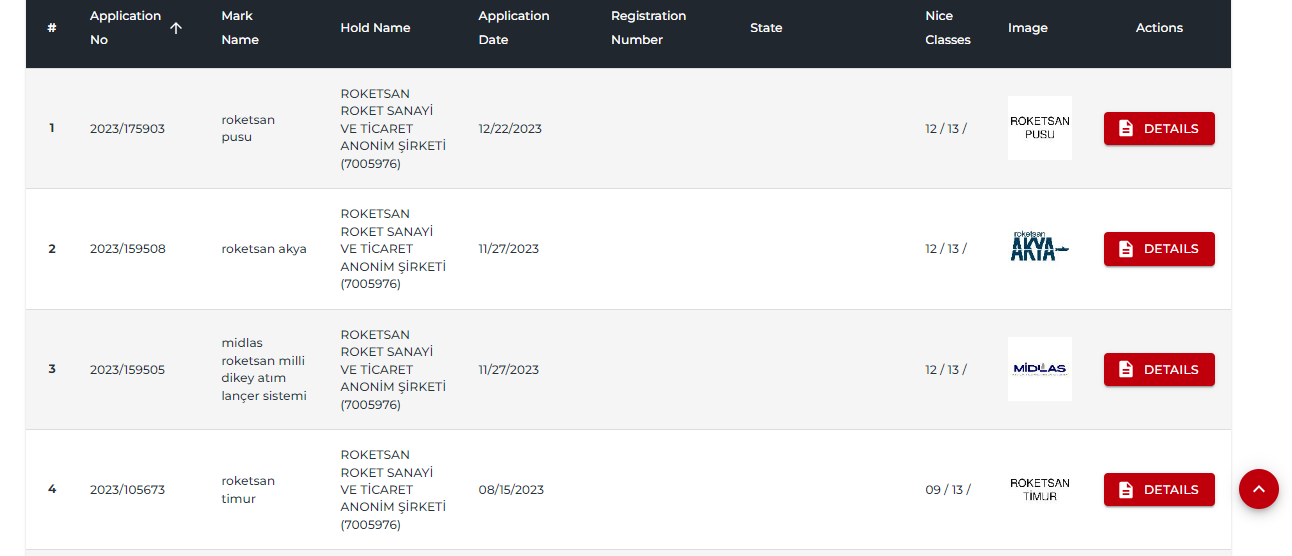Image resolution: width=1292 pixels, height=556 pixels.
Task: Sort table by Application No header
Action: point(125,28)
